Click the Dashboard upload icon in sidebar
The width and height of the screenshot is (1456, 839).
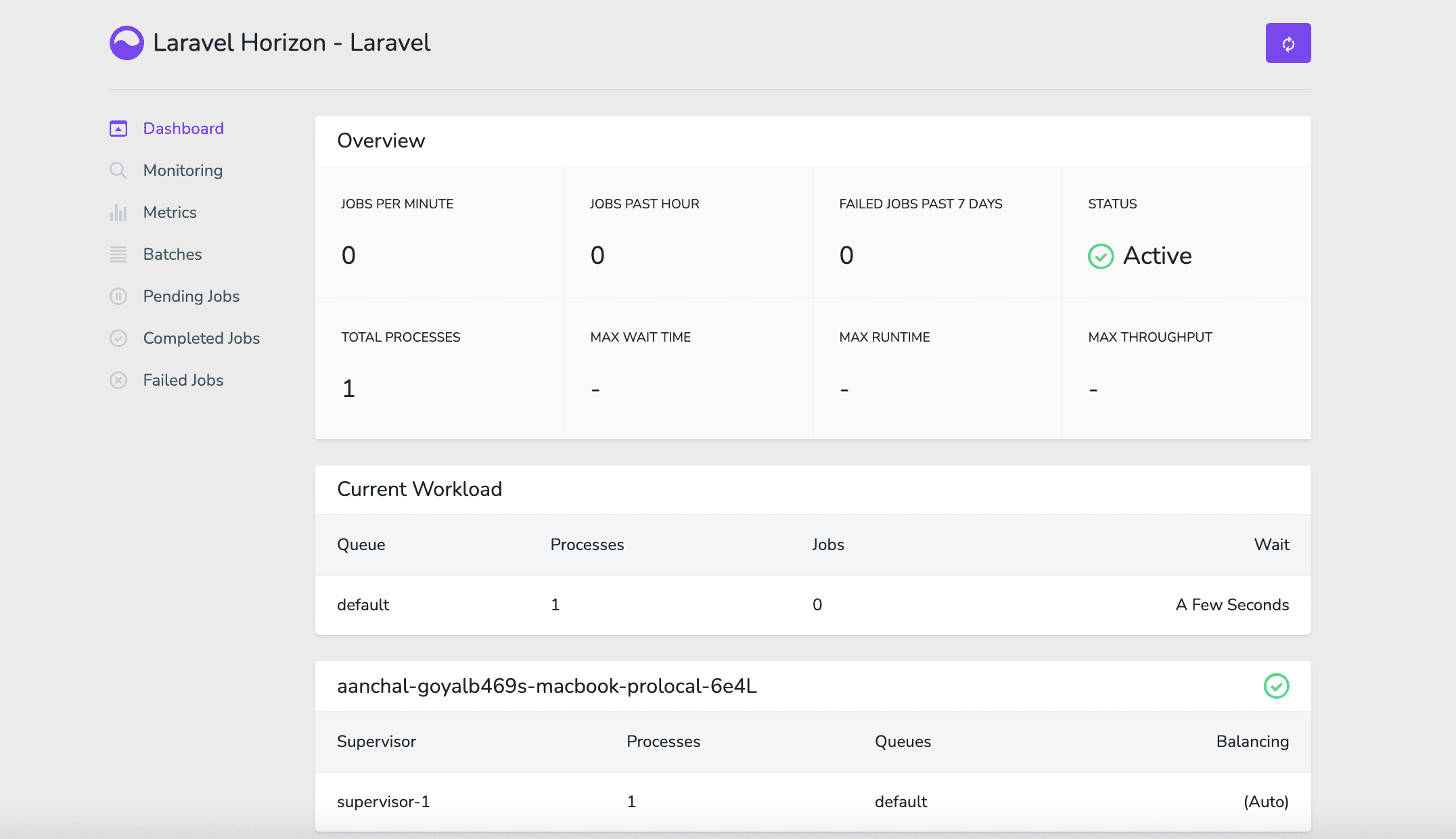pyautogui.click(x=118, y=128)
